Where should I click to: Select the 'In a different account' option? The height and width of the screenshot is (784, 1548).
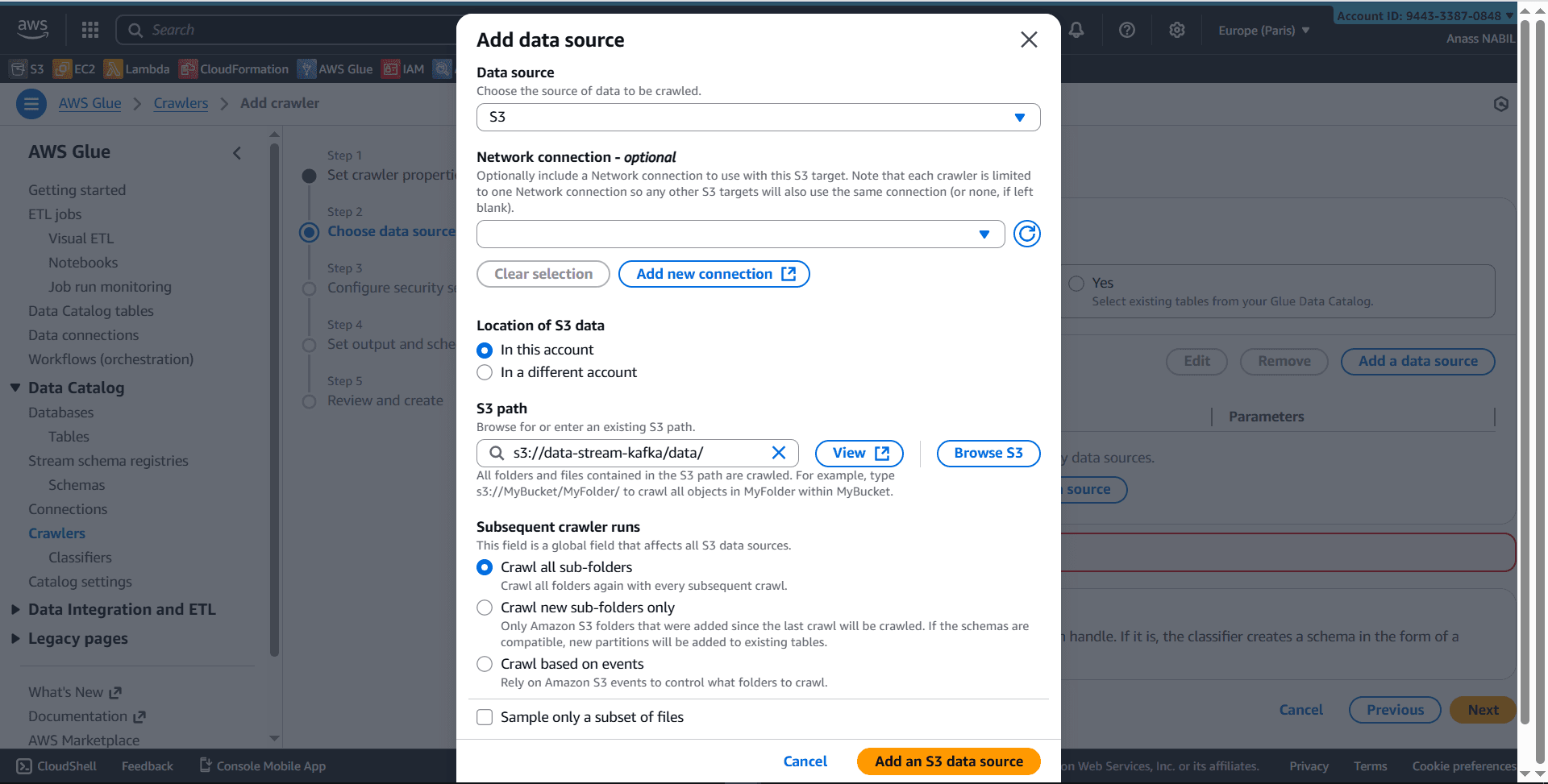coord(485,372)
